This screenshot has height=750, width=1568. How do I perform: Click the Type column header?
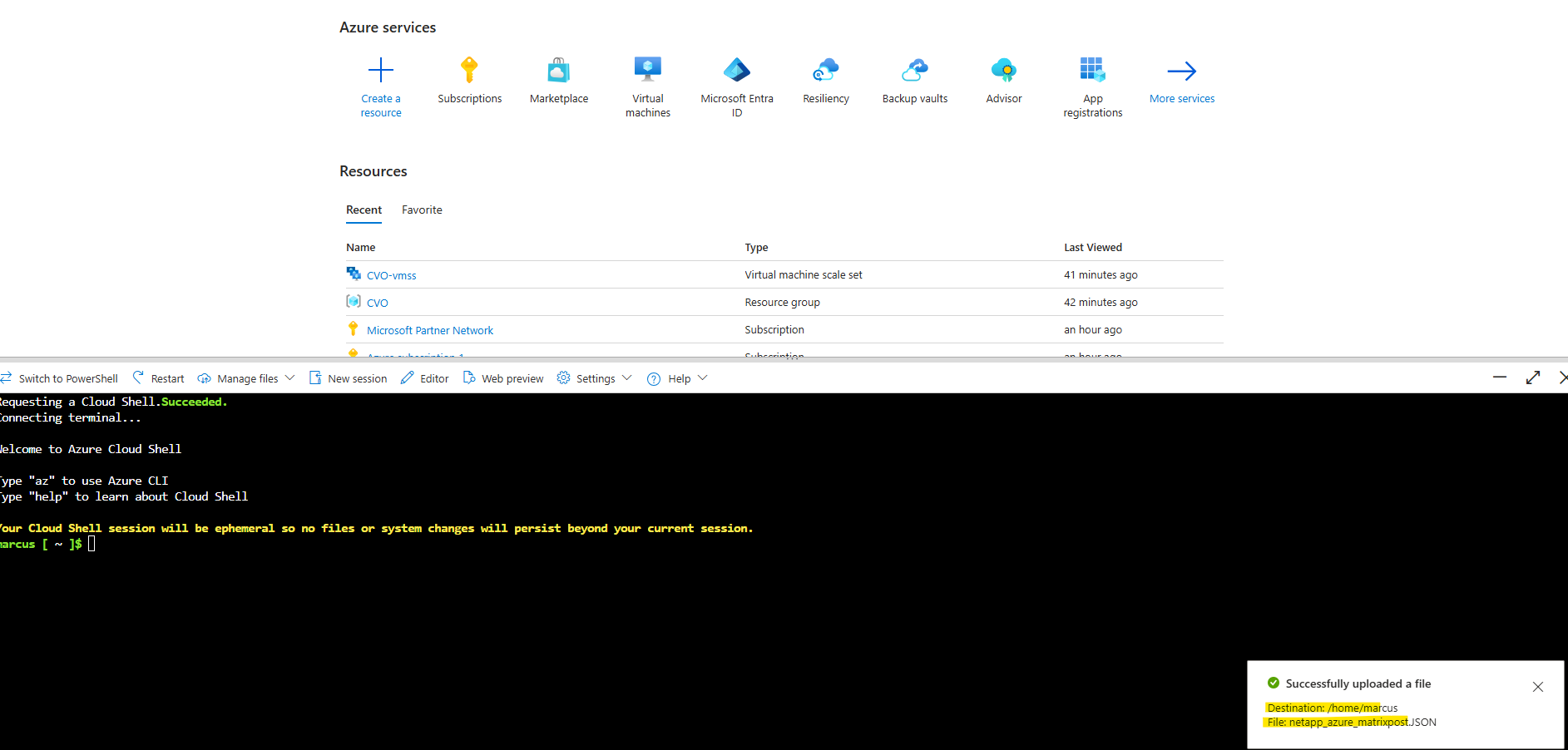tap(757, 248)
